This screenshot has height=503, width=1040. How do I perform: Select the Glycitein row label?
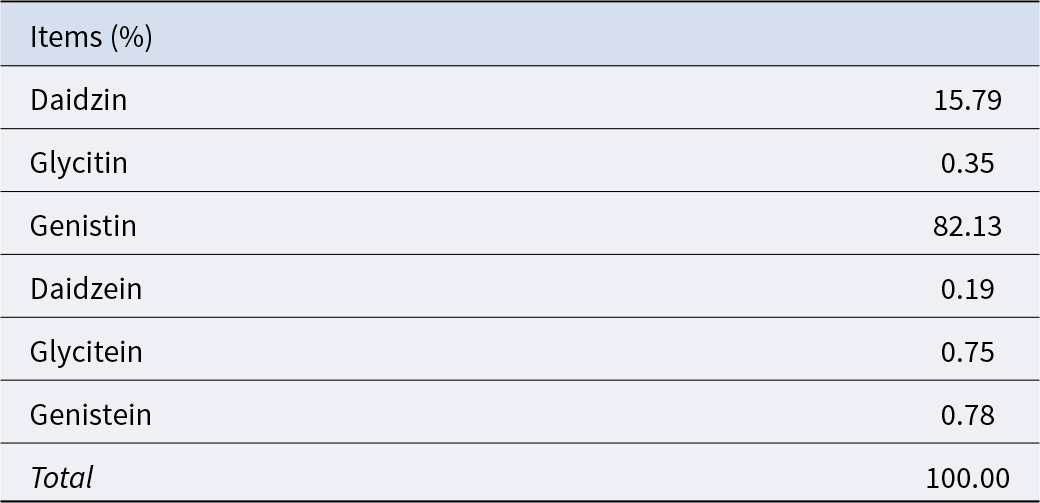coord(86,352)
